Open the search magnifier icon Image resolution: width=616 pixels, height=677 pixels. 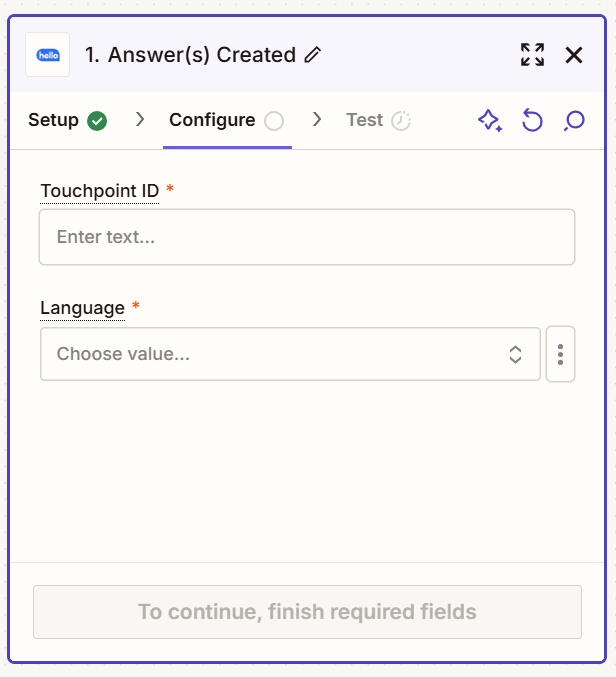574,121
